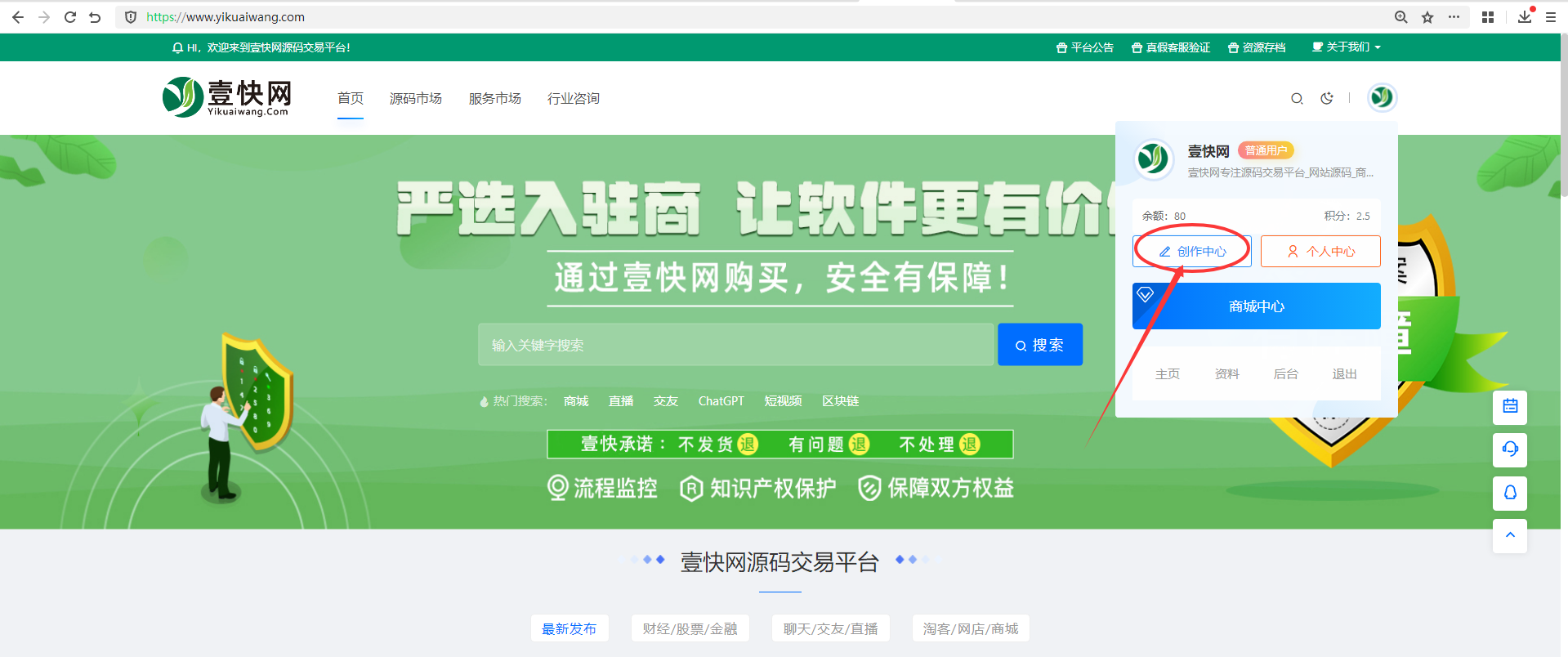Open the blue 商城中心 button
This screenshot has width=1568, height=657.
pyautogui.click(x=1257, y=306)
